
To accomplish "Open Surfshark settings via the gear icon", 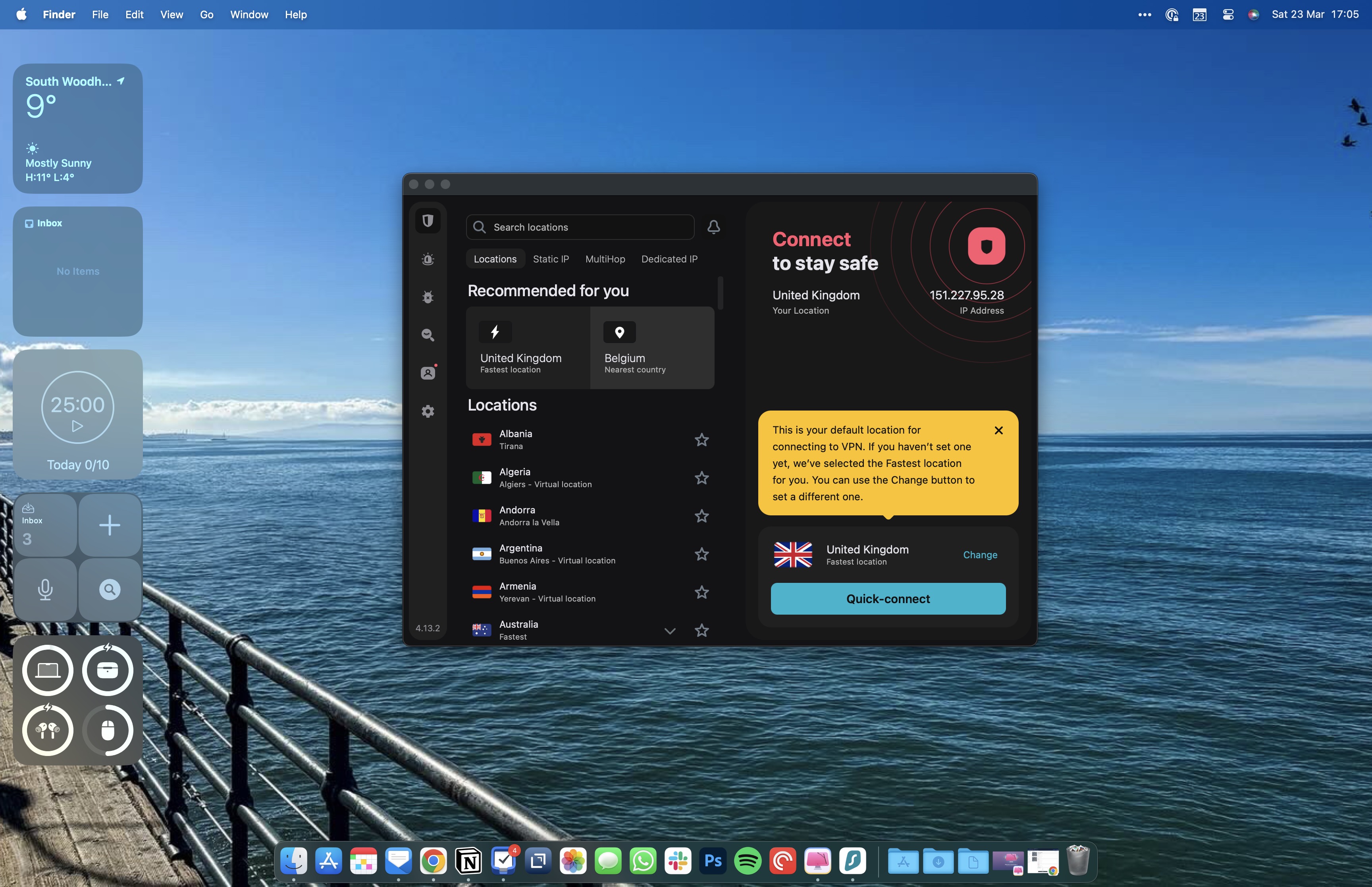I will (x=427, y=411).
